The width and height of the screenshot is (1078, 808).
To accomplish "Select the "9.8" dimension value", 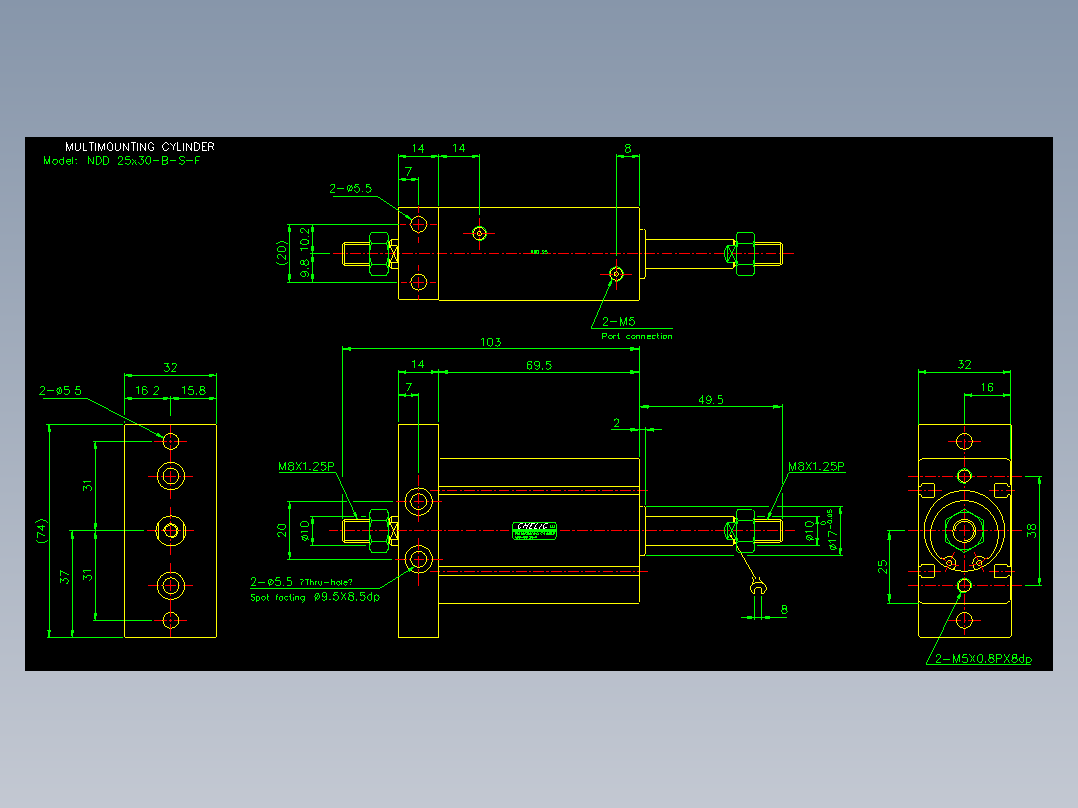I will point(305,269).
